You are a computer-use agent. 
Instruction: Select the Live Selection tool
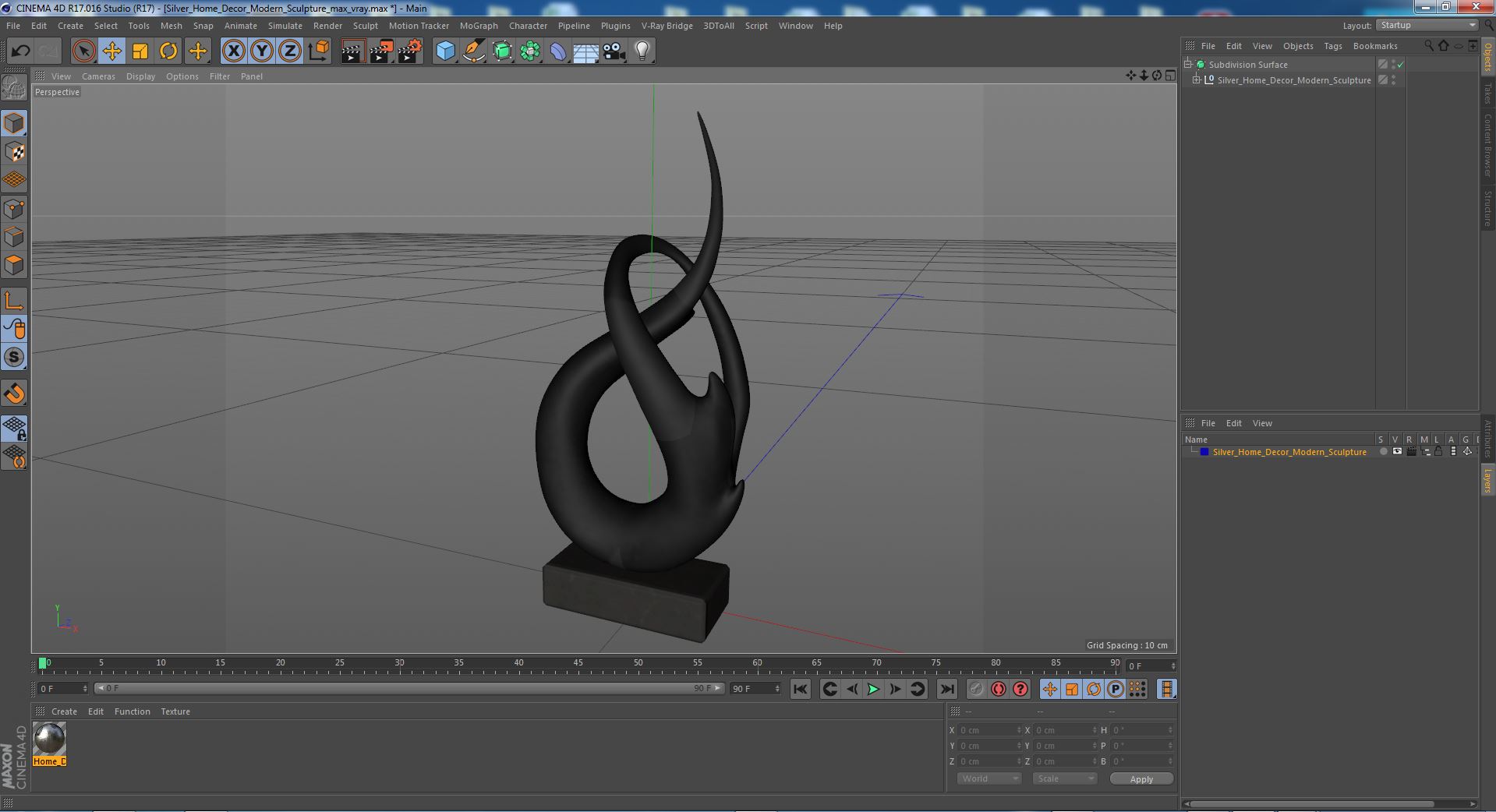click(83, 51)
